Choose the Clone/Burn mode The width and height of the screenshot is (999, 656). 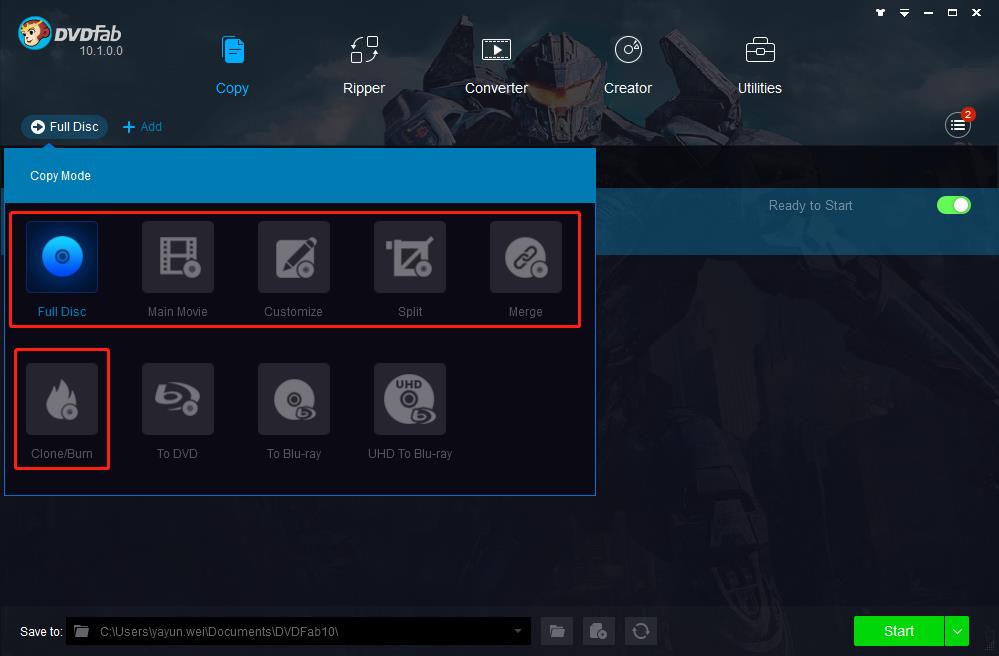[62, 399]
